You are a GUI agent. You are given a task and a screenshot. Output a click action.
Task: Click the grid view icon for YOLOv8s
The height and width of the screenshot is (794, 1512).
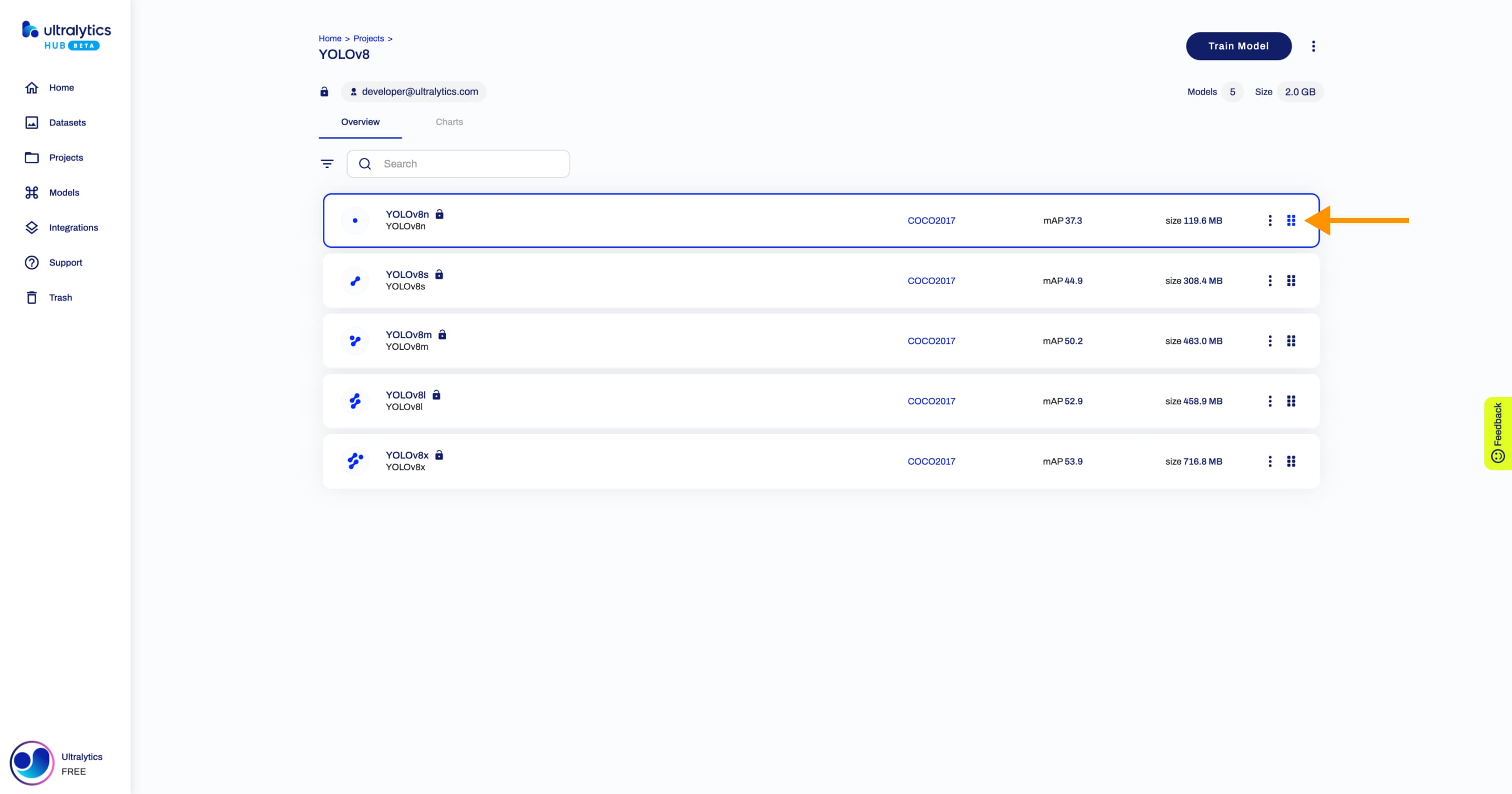1292,281
